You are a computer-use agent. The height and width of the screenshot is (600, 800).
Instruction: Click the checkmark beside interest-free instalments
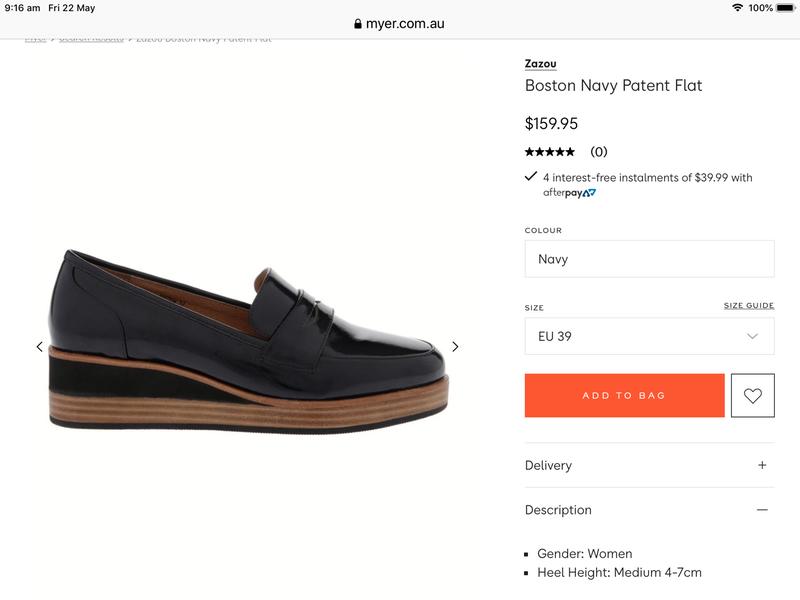coord(531,177)
